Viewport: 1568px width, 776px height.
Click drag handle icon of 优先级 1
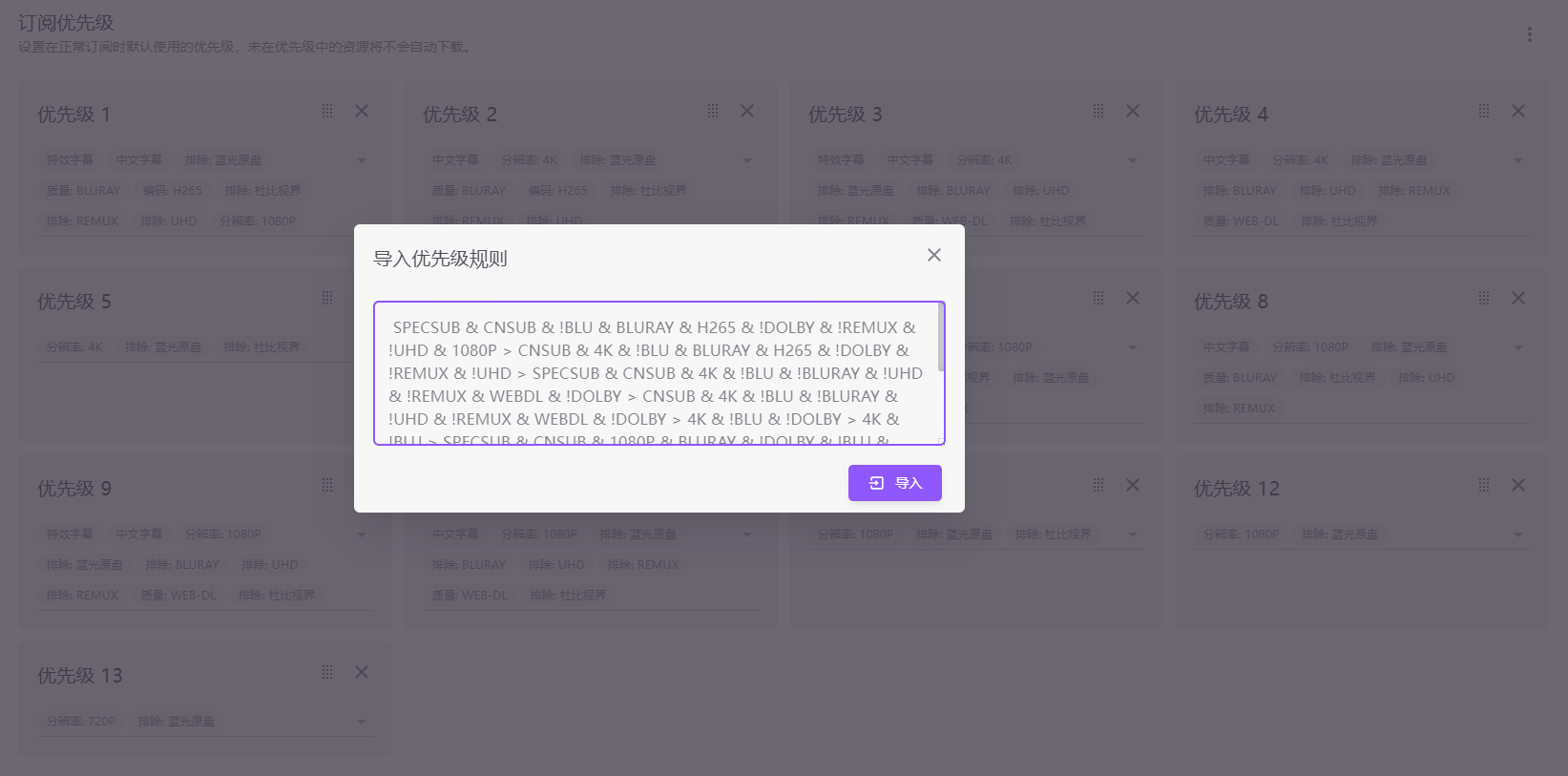coord(327,112)
